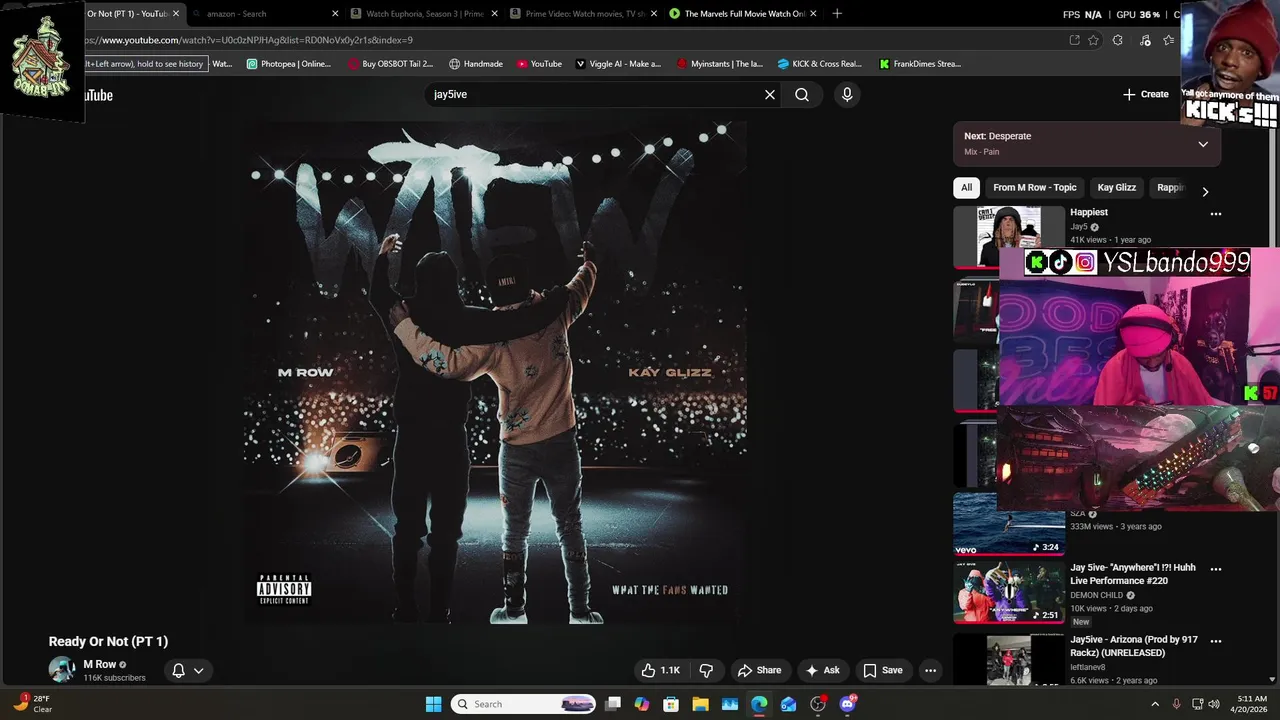Bookmark this page with star icon
The width and height of the screenshot is (1280, 720).
[1093, 40]
